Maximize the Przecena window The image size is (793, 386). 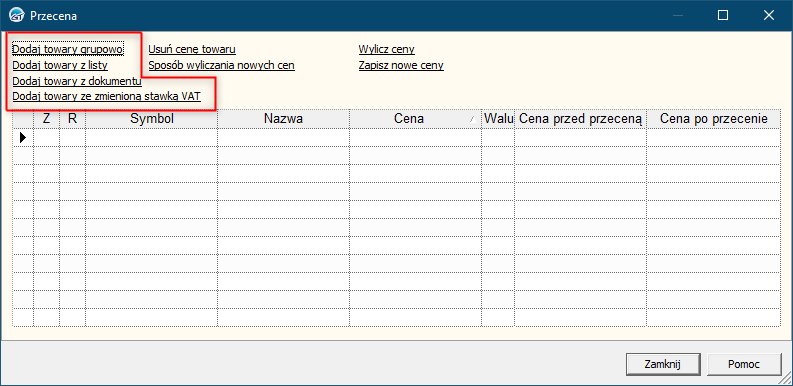point(723,15)
